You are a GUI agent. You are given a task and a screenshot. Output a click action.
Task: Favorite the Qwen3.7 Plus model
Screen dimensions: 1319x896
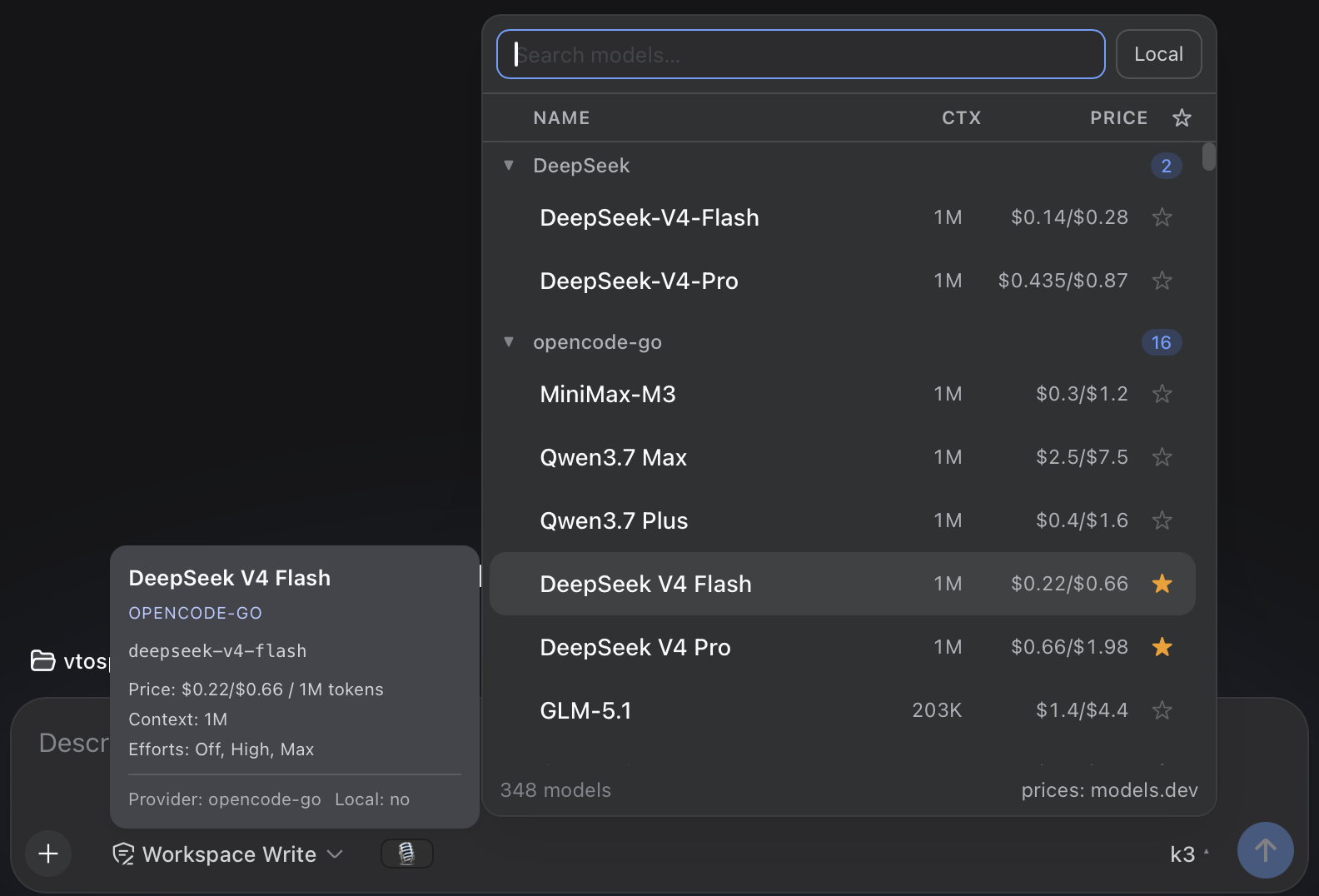(x=1162, y=520)
